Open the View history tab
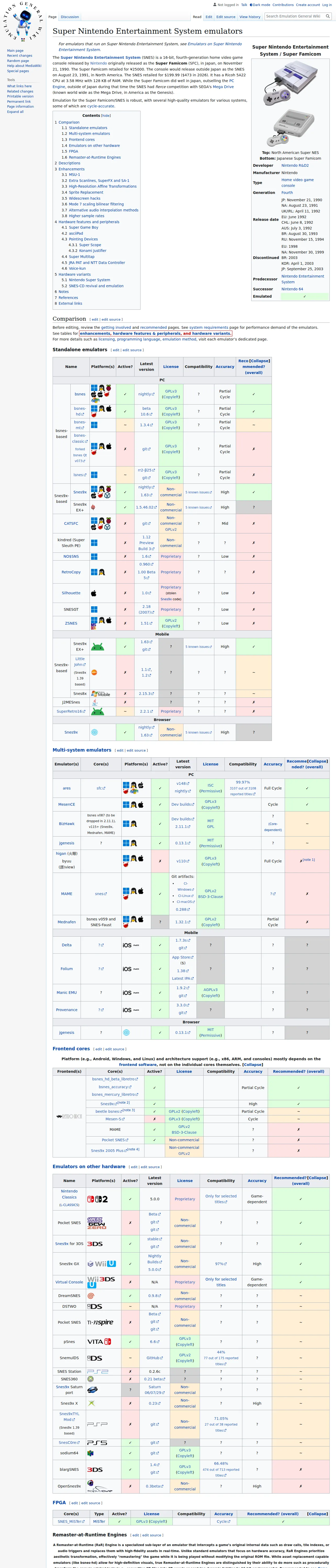This screenshot has height=1568, width=336. 250,17
